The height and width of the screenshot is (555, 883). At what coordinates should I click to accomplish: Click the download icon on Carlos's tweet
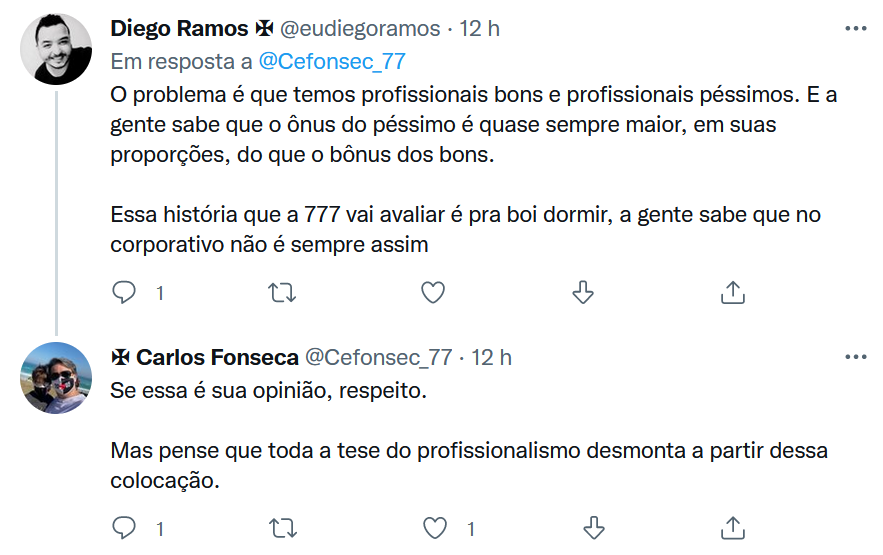coord(595,527)
